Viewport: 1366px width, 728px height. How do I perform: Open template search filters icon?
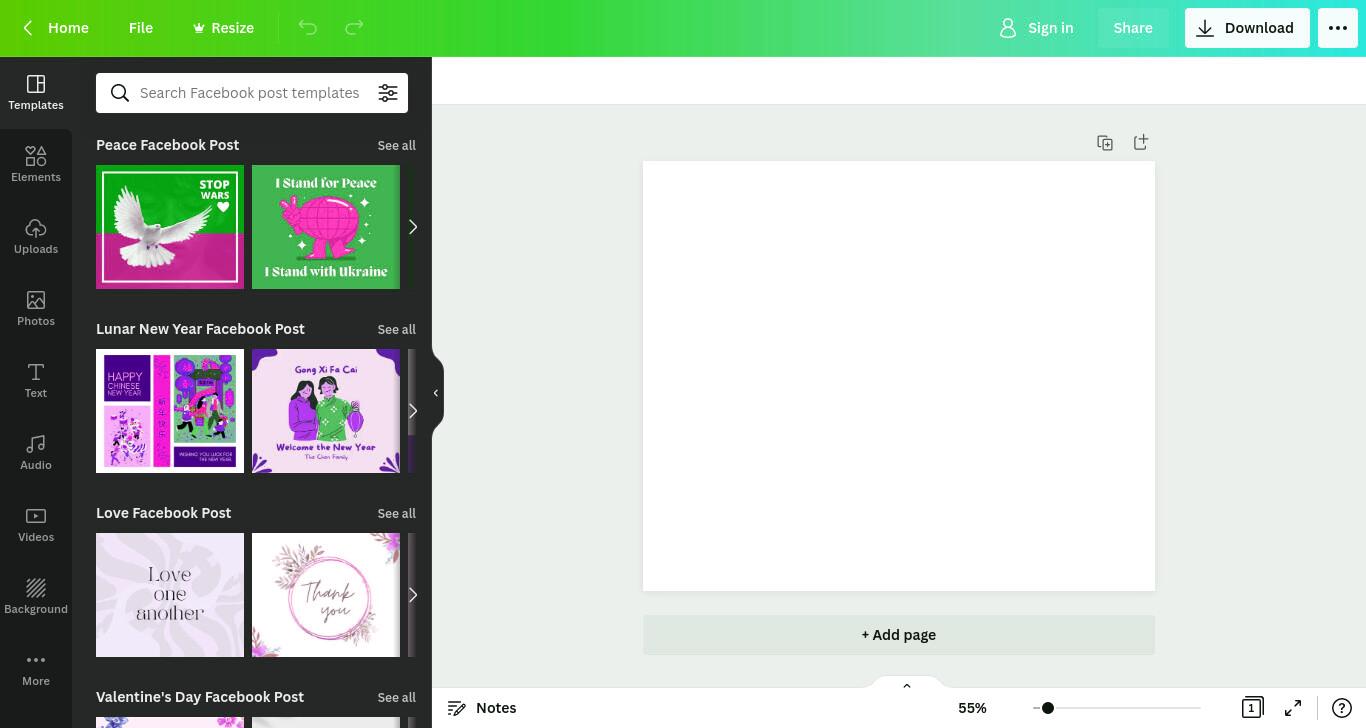388,93
